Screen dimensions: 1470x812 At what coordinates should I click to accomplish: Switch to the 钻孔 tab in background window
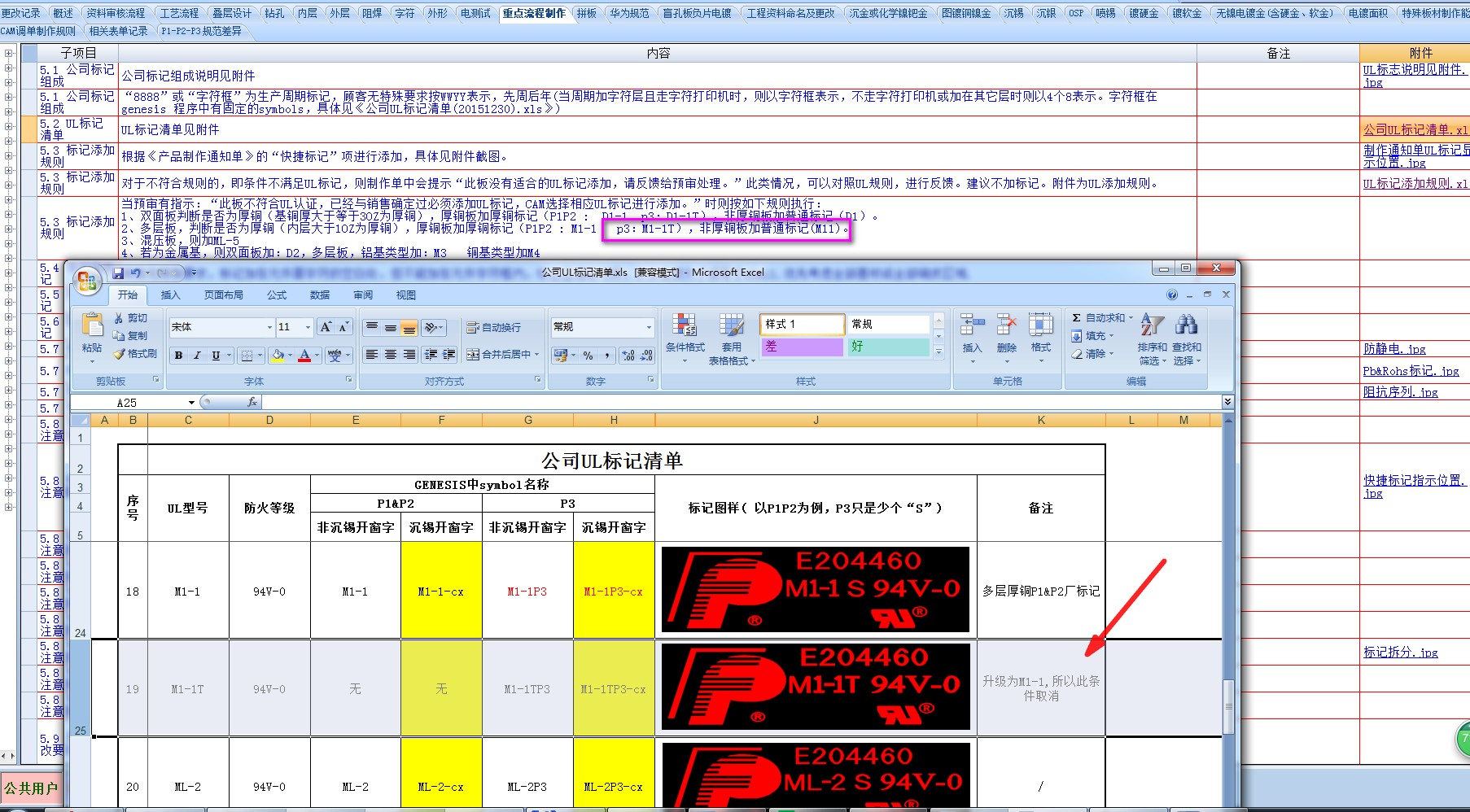tap(274, 13)
